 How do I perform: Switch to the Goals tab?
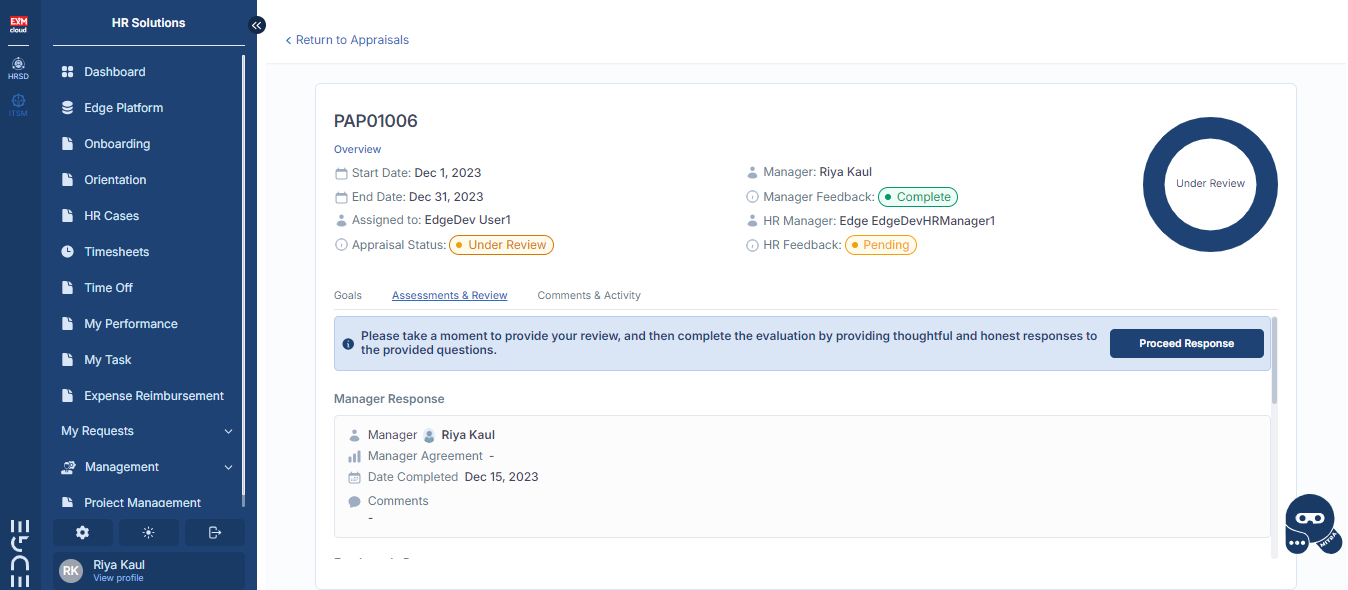point(348,295)
